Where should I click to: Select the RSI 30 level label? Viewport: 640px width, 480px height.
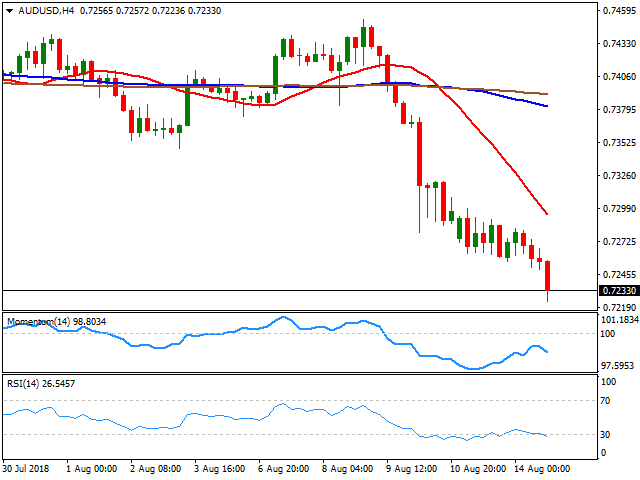click(x=605, y=435)
